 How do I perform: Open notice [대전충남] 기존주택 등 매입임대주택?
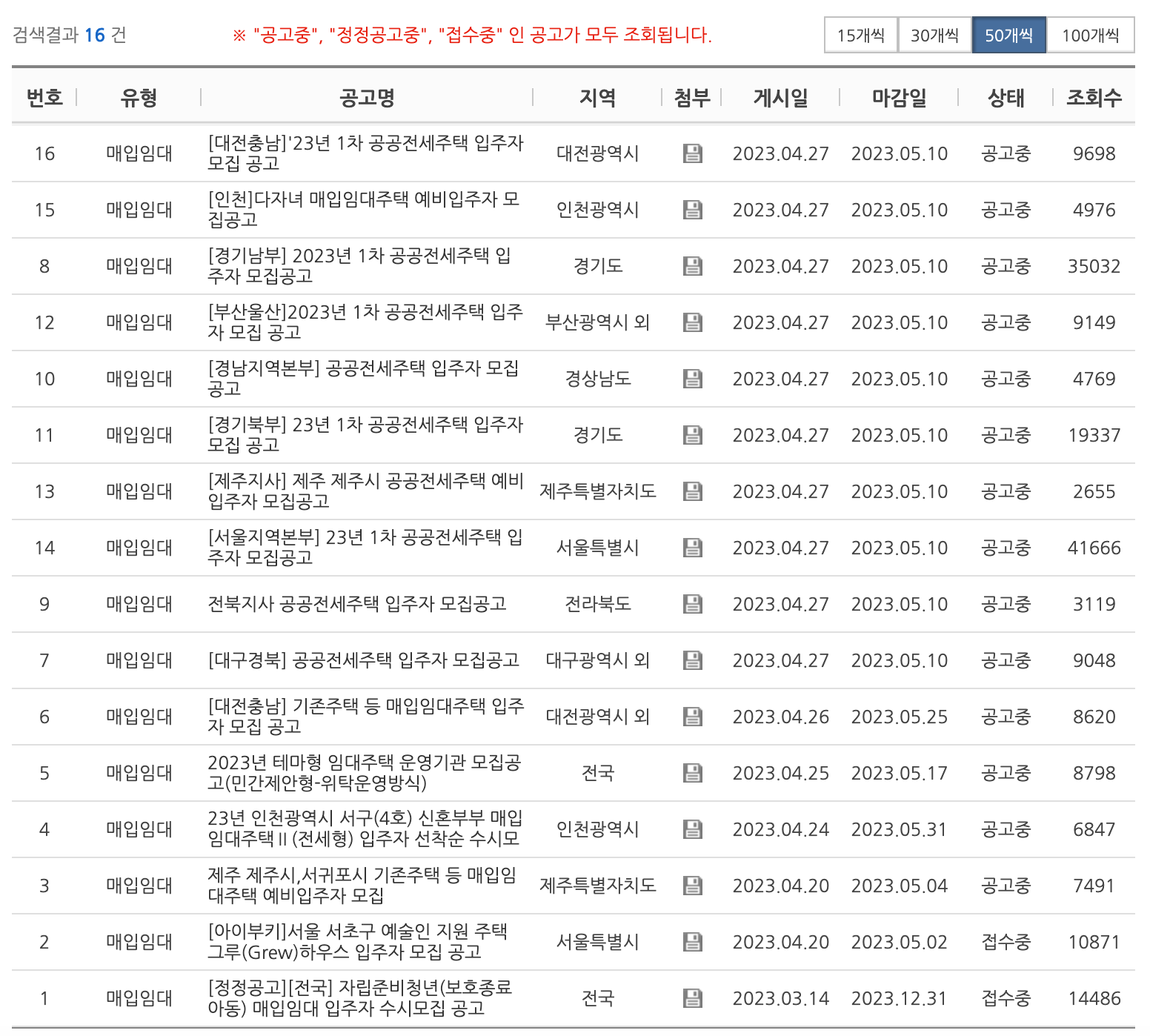[x=365, y=717]
